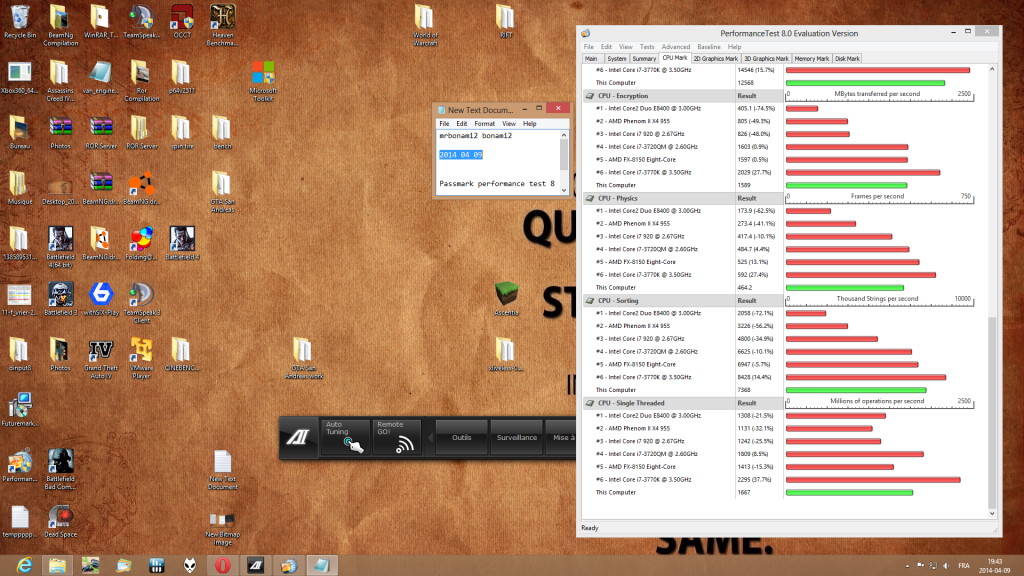Viewport: 1024px width, 576px height.
Task: Click PerformanceTest scrollbar up arrow
Action: 992,69
